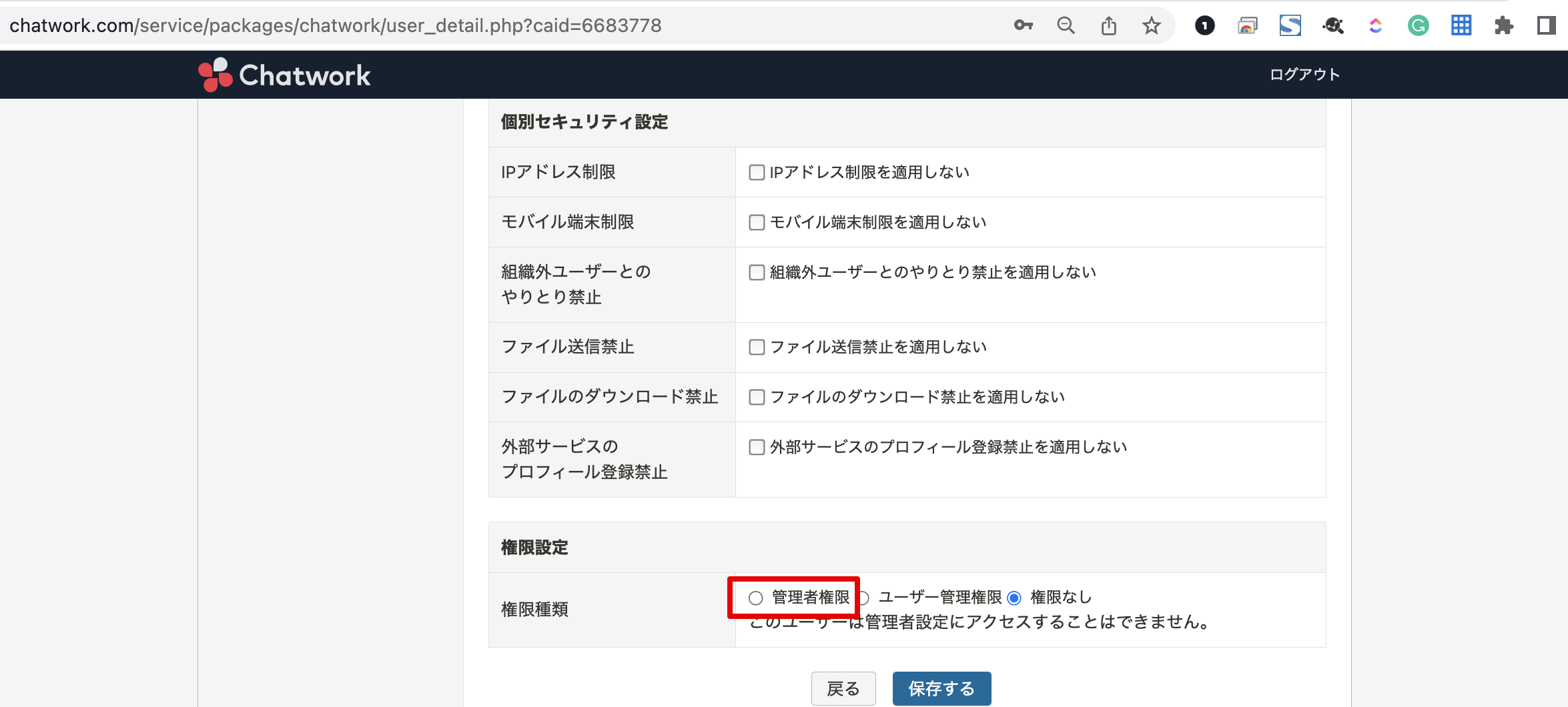The height and width of the screenshot is (707, 1568).
Task: Click the share page icon
Action: pyautogui.click(x=1108, y=26)
